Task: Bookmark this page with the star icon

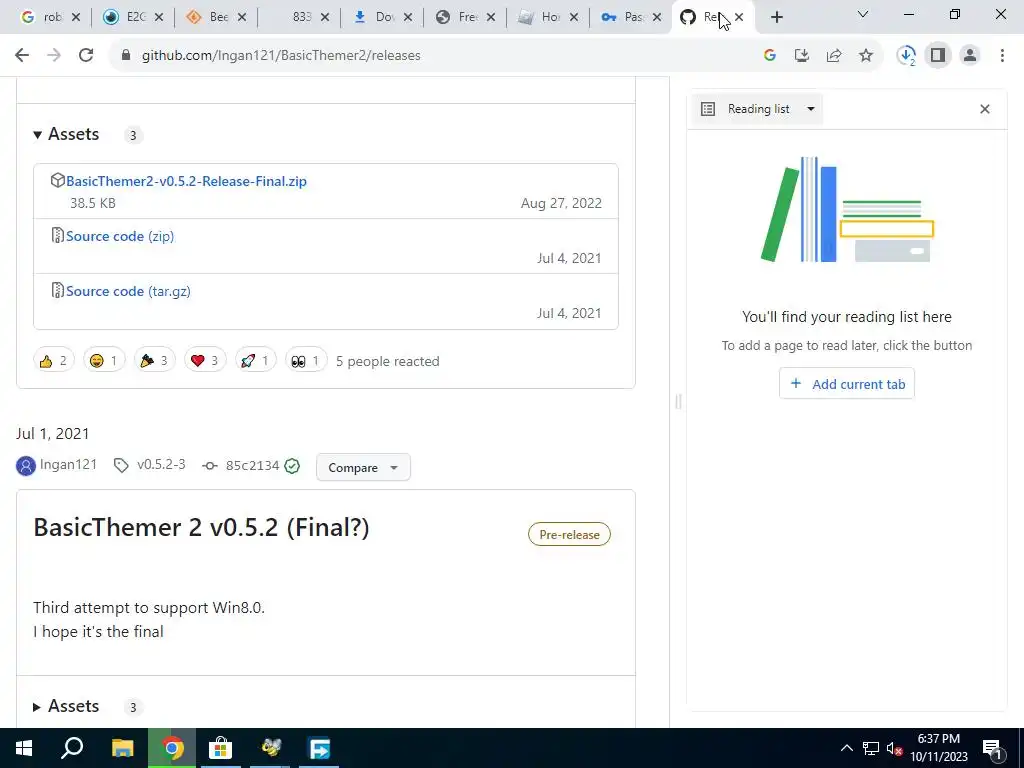Action: click(x=866, y=56)
